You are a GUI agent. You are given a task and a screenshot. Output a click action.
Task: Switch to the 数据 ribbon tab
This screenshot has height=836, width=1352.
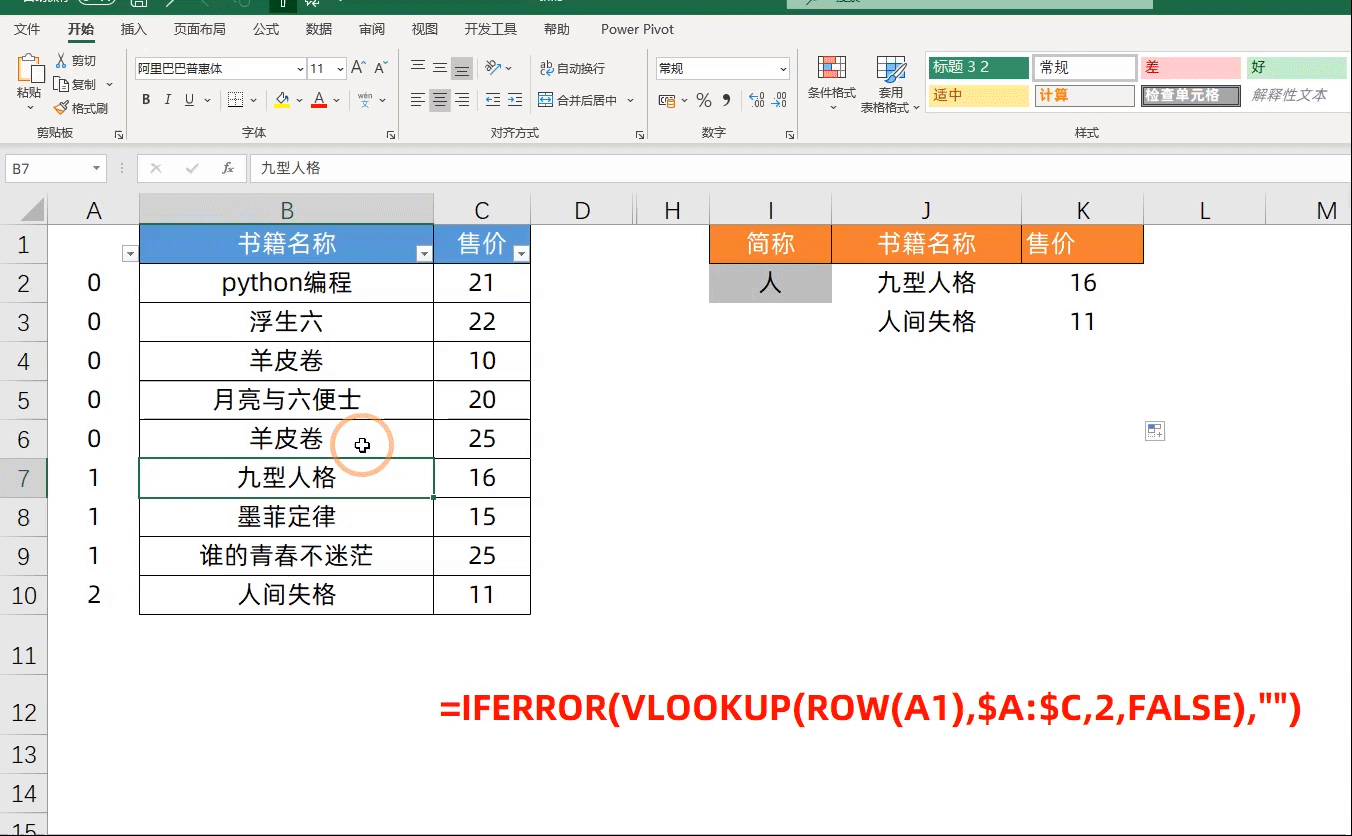319,29
